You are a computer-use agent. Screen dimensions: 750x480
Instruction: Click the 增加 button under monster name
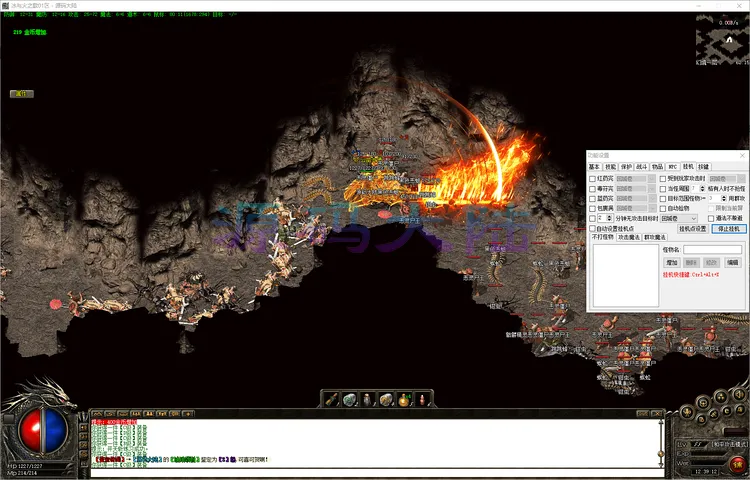pos(672,262)
